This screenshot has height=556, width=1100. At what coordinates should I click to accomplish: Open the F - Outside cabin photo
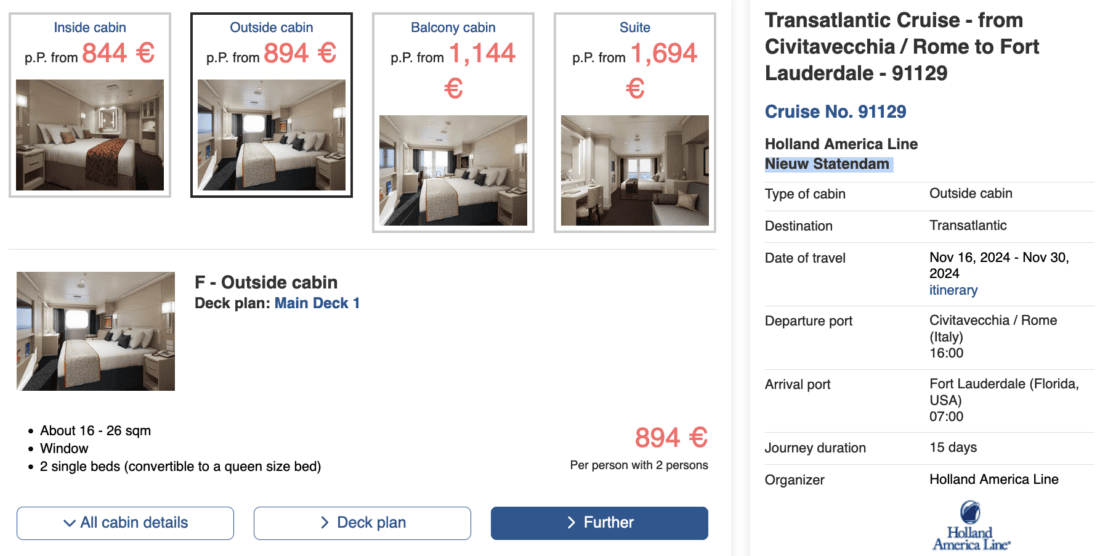[x=96, y=331]
